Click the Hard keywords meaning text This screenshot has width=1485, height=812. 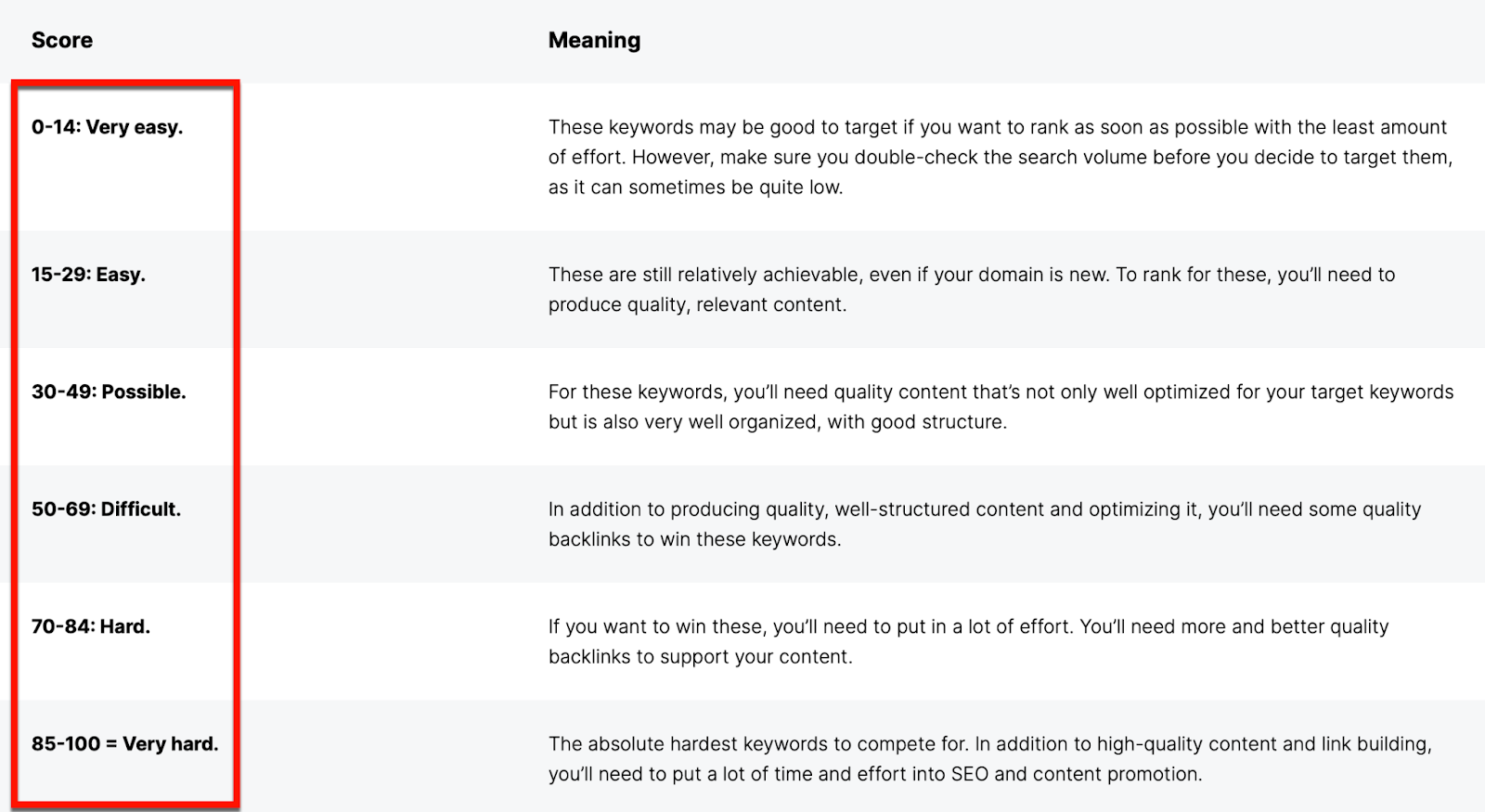click(x=968, y=641)
